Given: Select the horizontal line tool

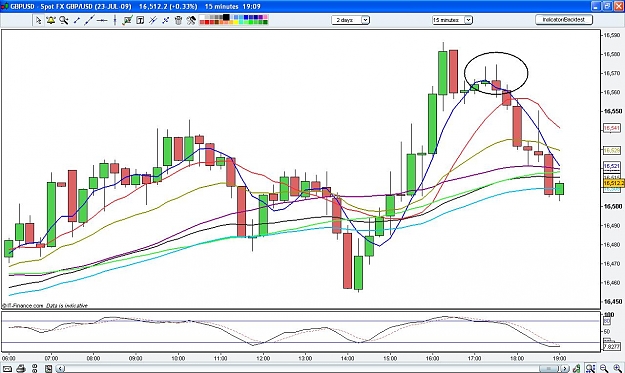Looking at the screenshot, I should pyautogui.click(x=102, y=20).
